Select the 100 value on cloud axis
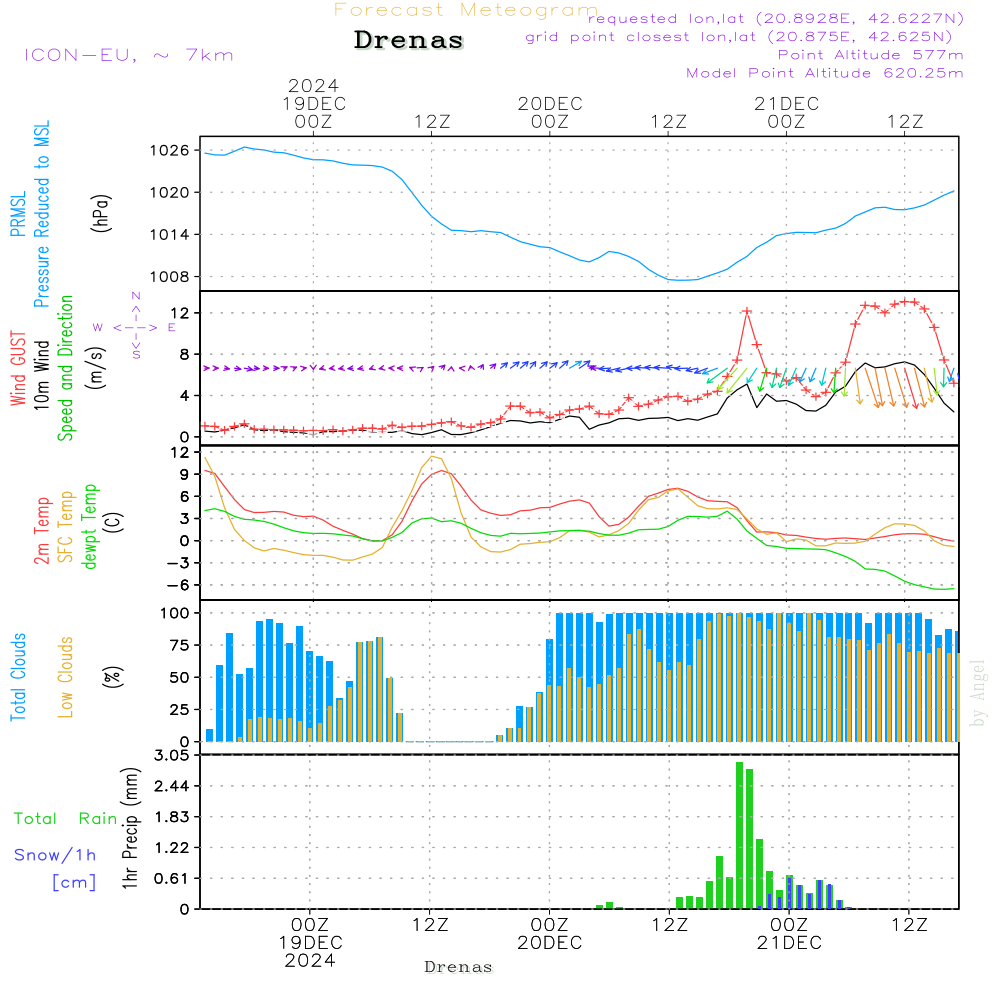Viewport: 1000px width, 1000px height. click(175, 614)
